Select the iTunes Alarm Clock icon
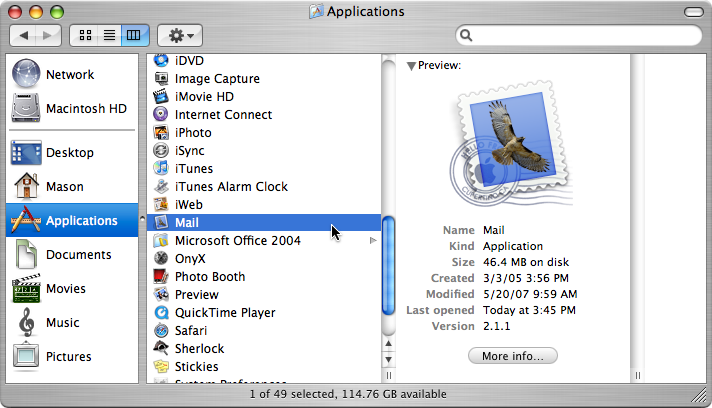This screenshot has height=408, width=712. (x=161, y=187)
